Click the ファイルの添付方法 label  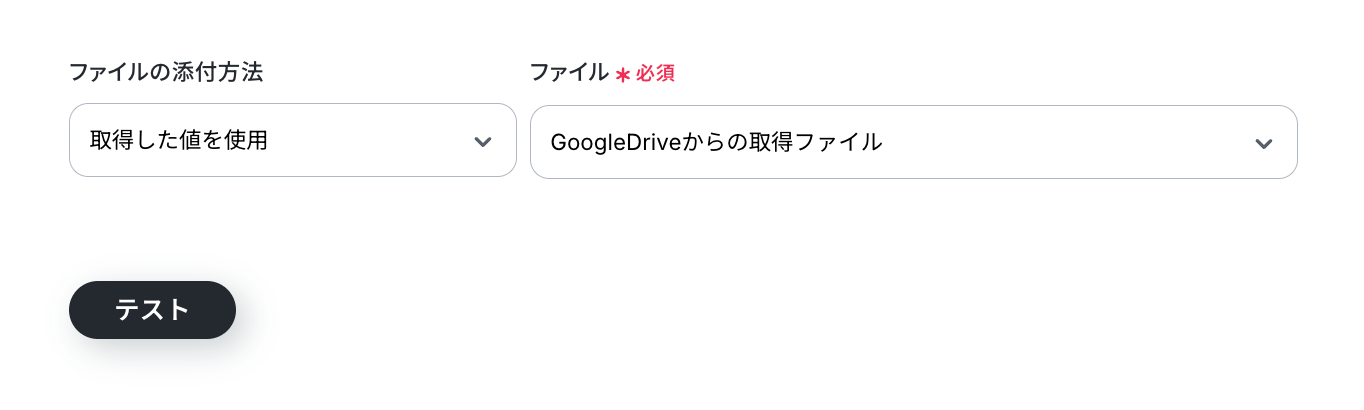pos(173,72)
